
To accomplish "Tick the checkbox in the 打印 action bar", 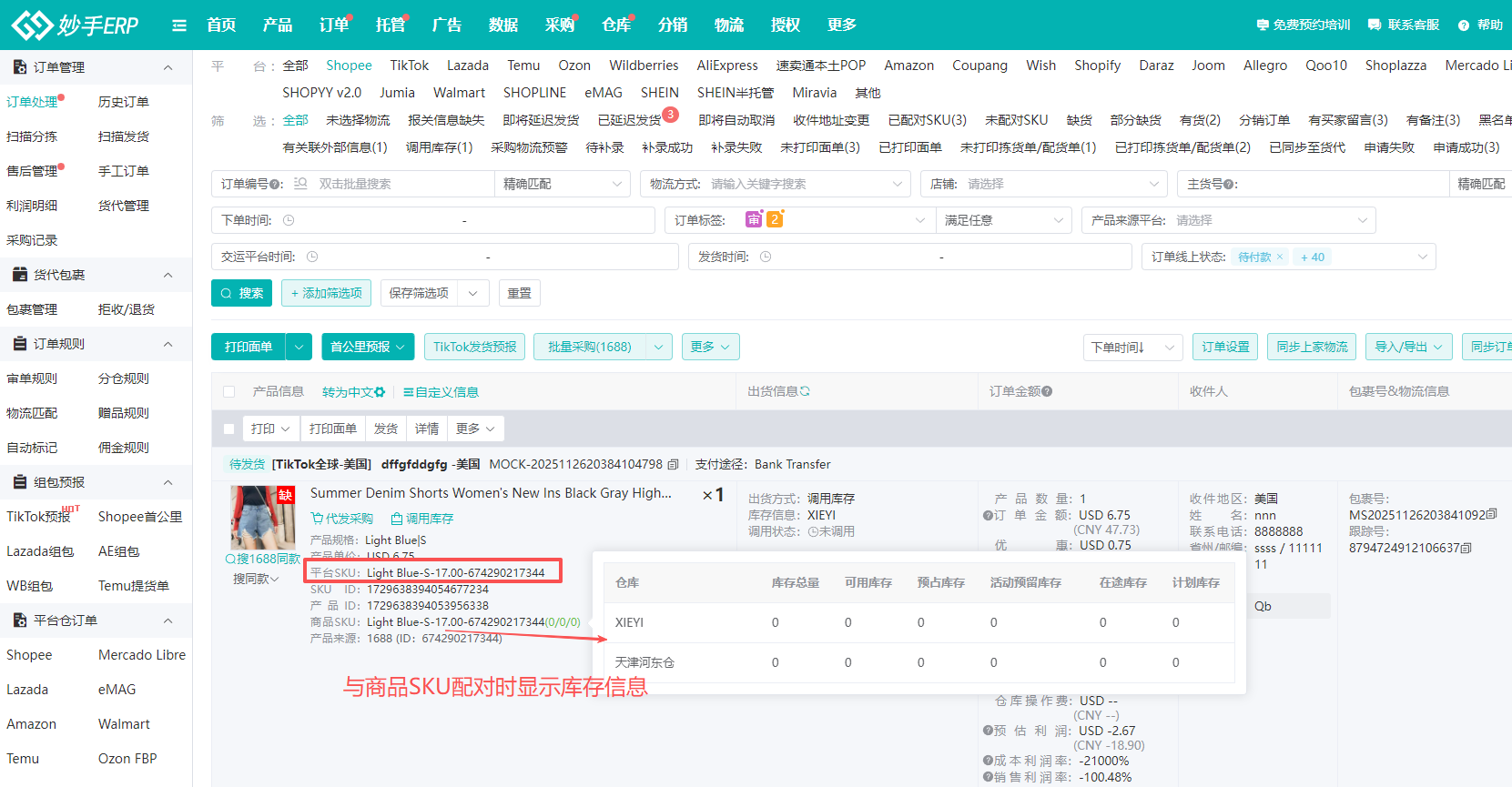I will point(228,429).
